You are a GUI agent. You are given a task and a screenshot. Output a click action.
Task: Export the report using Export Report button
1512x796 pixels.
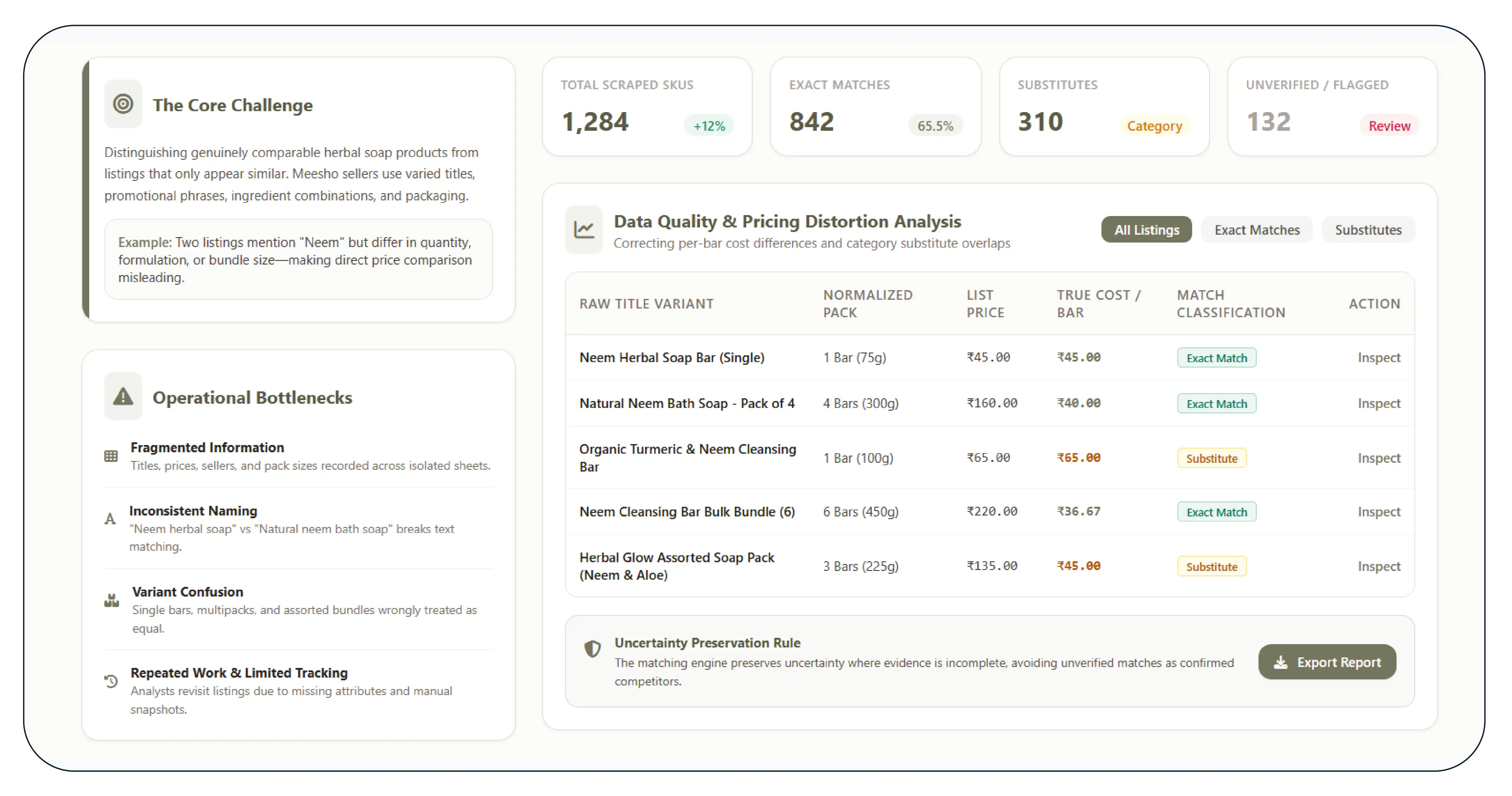(1327, 662)
